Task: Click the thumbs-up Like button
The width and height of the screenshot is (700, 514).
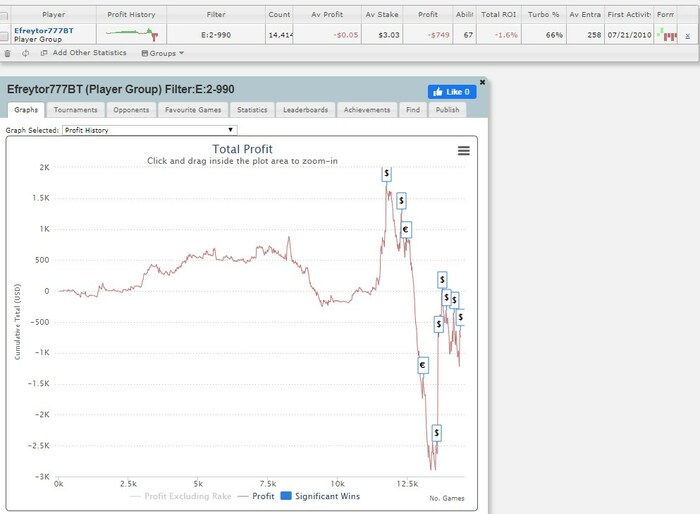Action: pyautogui.click(x=452, y=92)
